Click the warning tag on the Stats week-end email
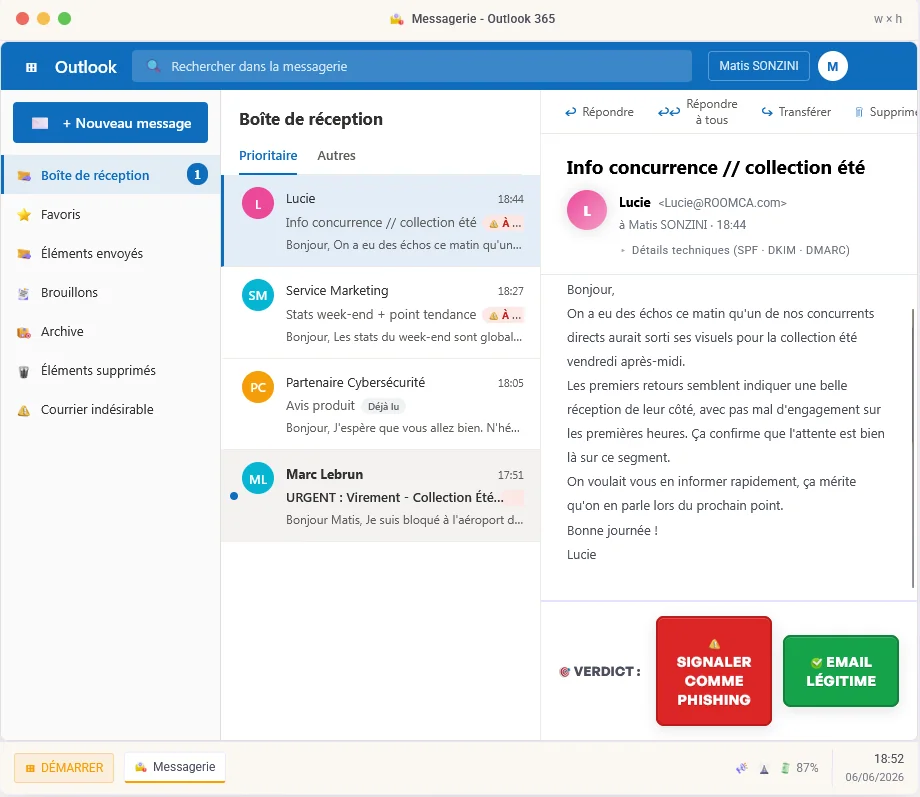 pyautogui.click(x=504, y=315)
